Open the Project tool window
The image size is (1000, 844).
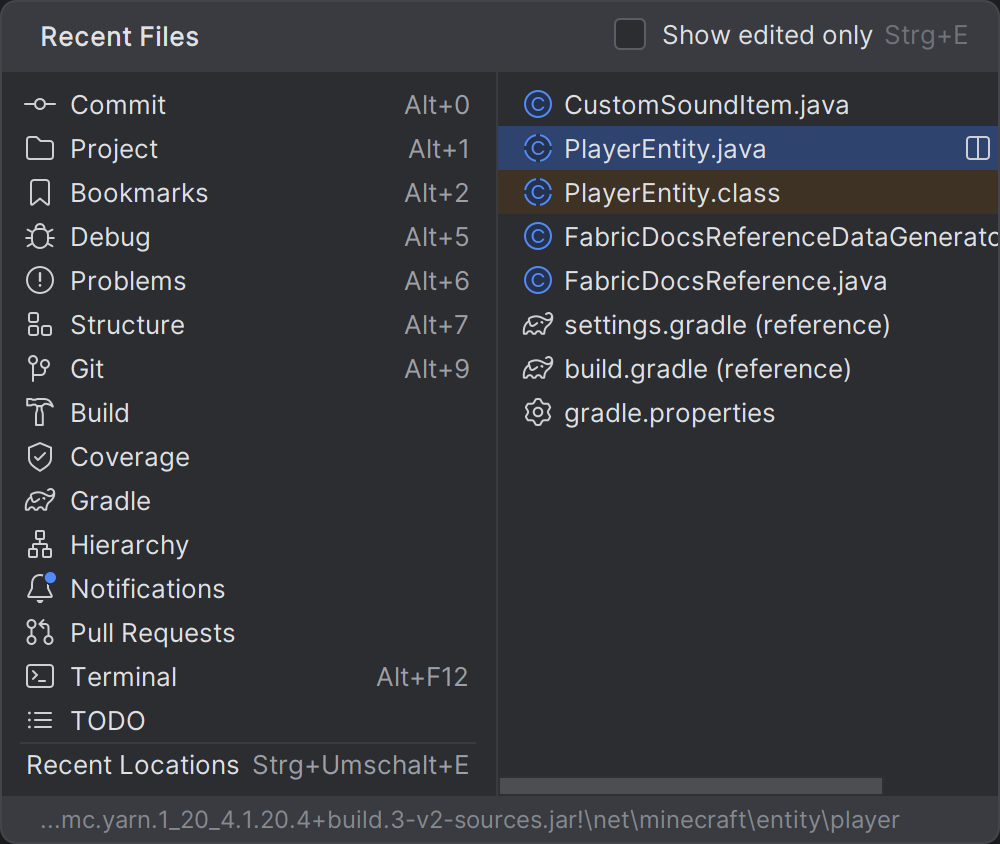114,149
